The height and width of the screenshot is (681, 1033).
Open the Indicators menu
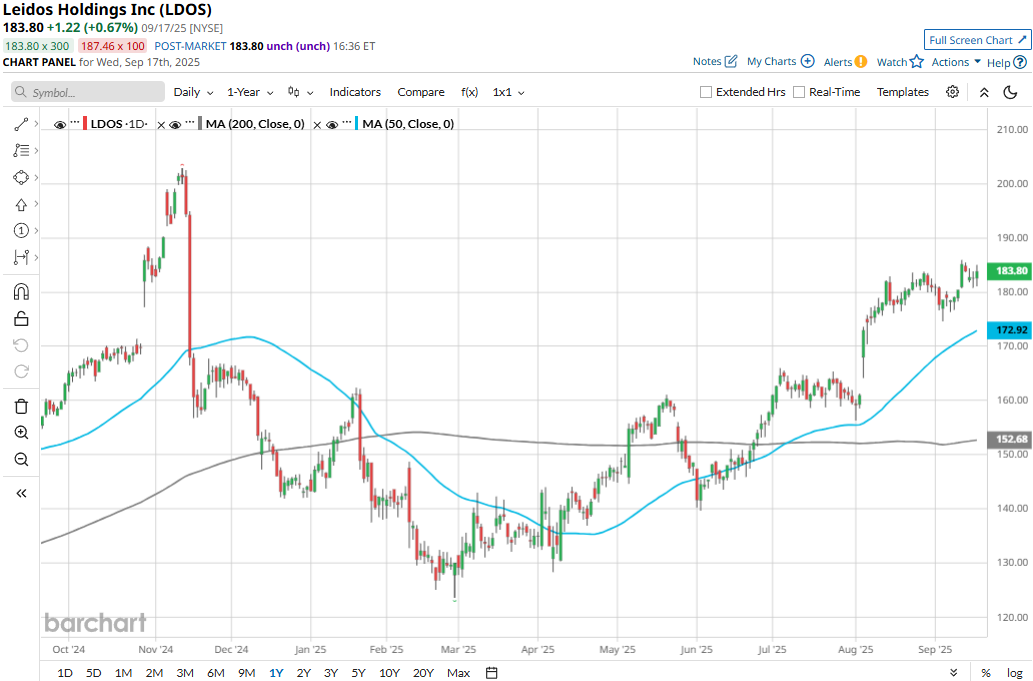pyautogui.click(x=355, y=92)
